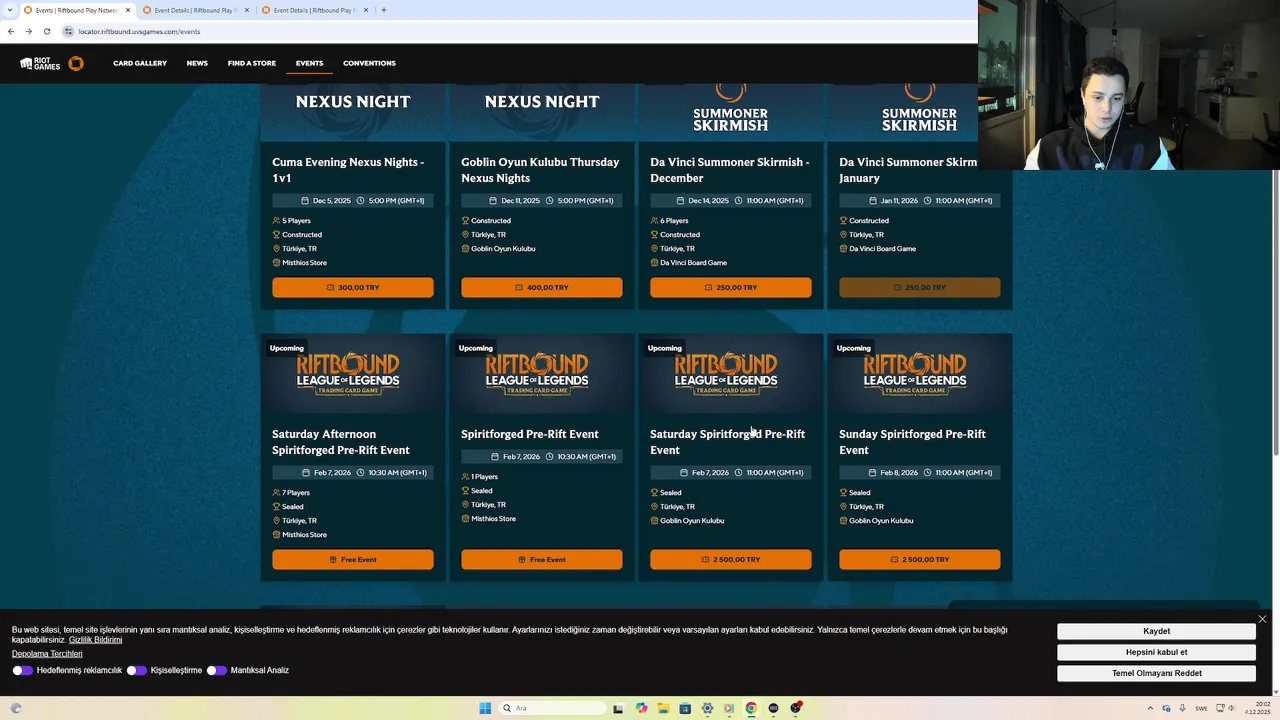Click 2 500,00 TRY for Saturday Pre-Rift
The image size is (1280, 720).
[731, 559]
